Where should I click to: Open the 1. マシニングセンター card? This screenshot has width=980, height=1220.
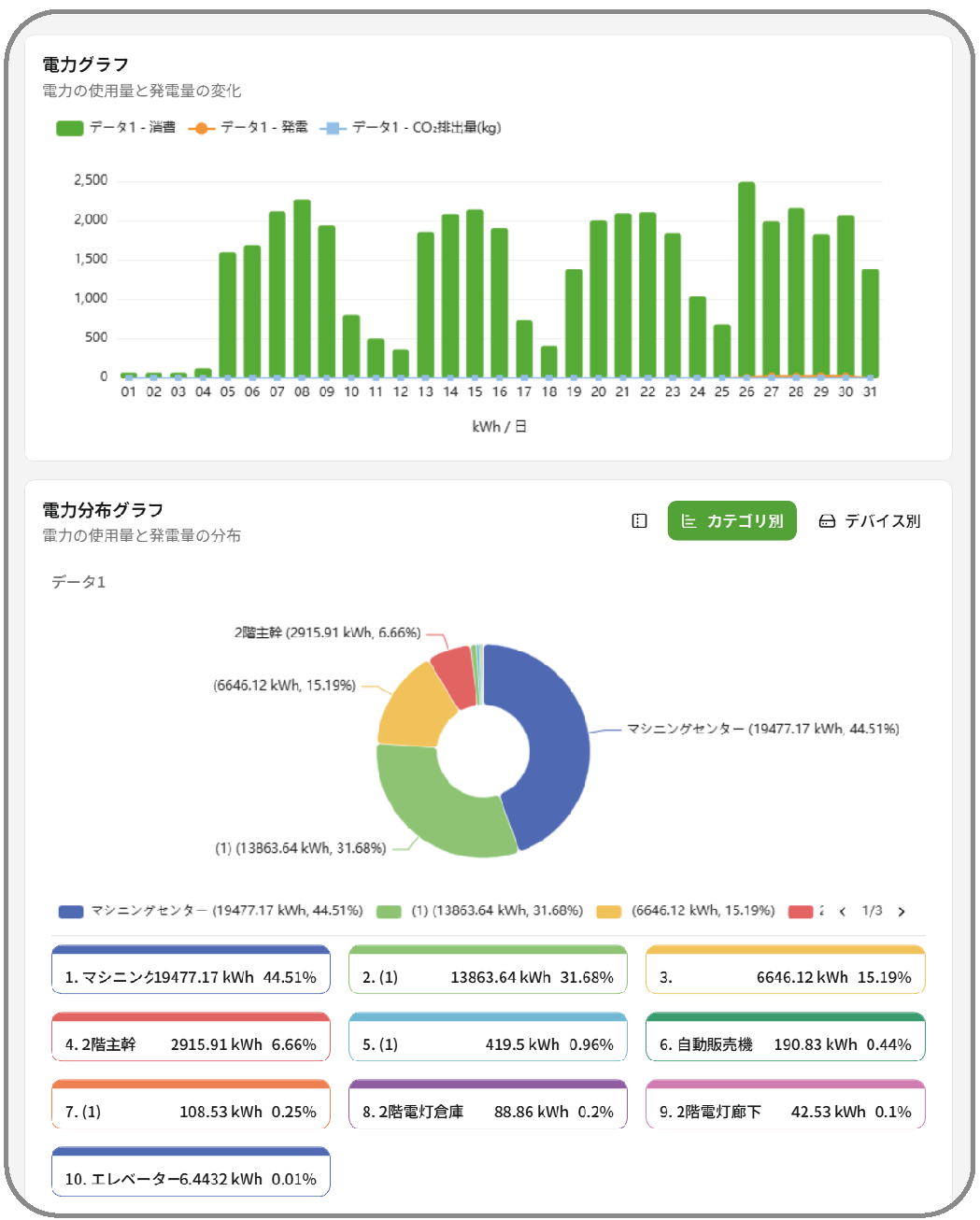(191, 971)
